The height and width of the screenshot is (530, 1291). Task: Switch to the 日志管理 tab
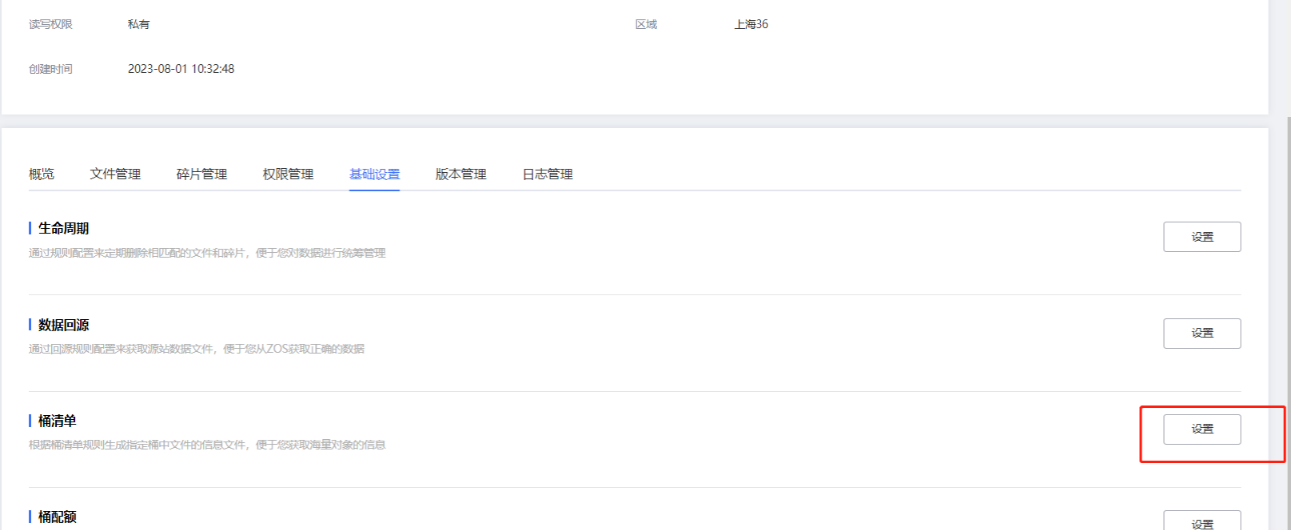[547, 174]
